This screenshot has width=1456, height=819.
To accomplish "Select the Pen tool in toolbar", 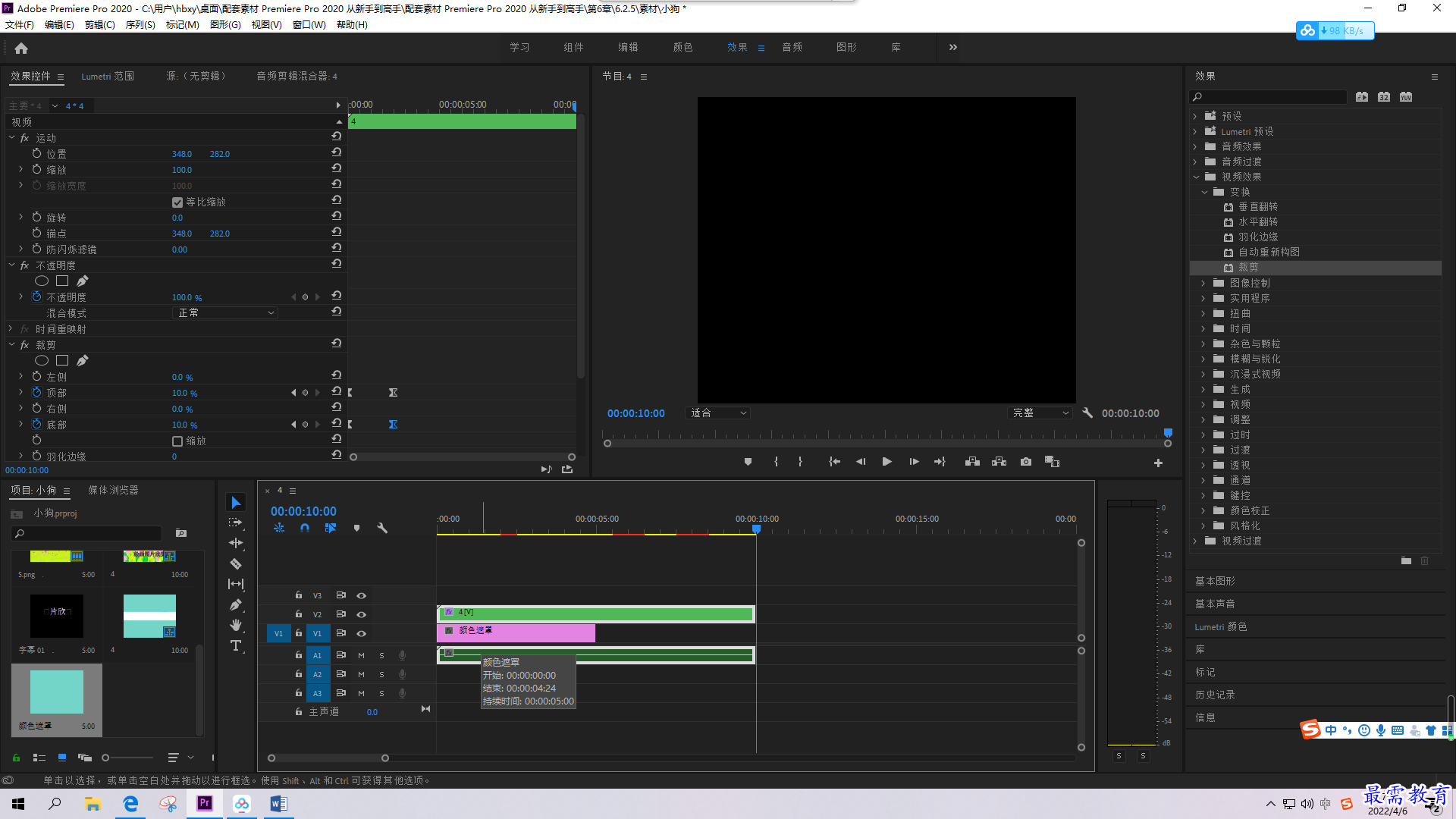I will pyautogui.click(x=236, y=604).
